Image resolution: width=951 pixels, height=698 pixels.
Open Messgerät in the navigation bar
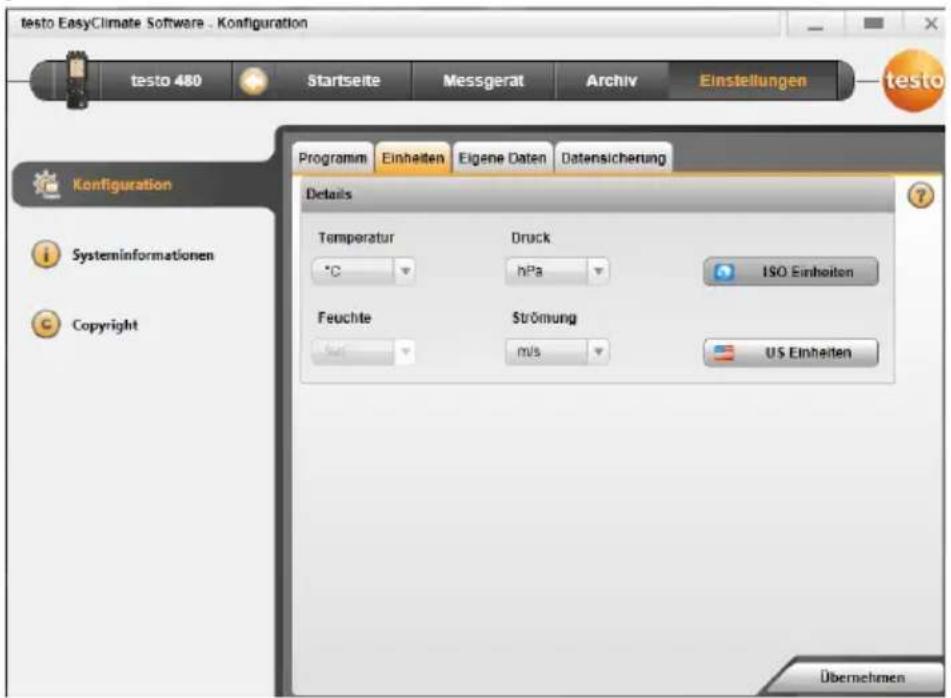point(483,81)
